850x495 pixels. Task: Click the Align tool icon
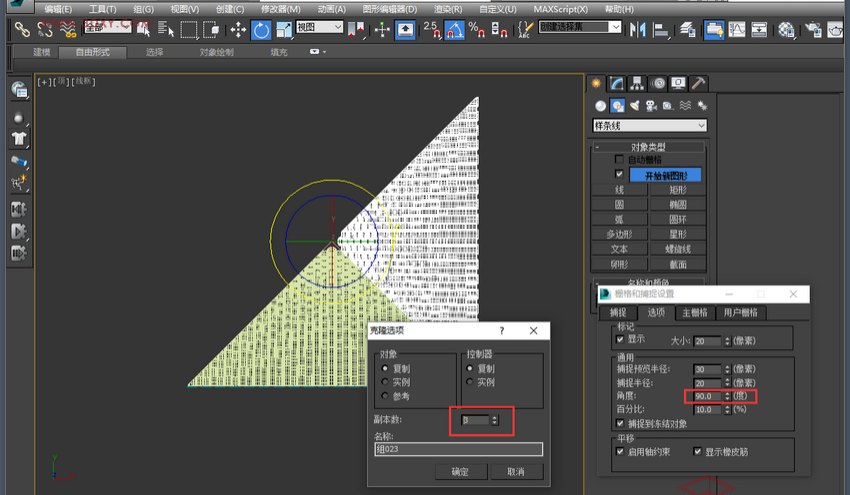661,29
